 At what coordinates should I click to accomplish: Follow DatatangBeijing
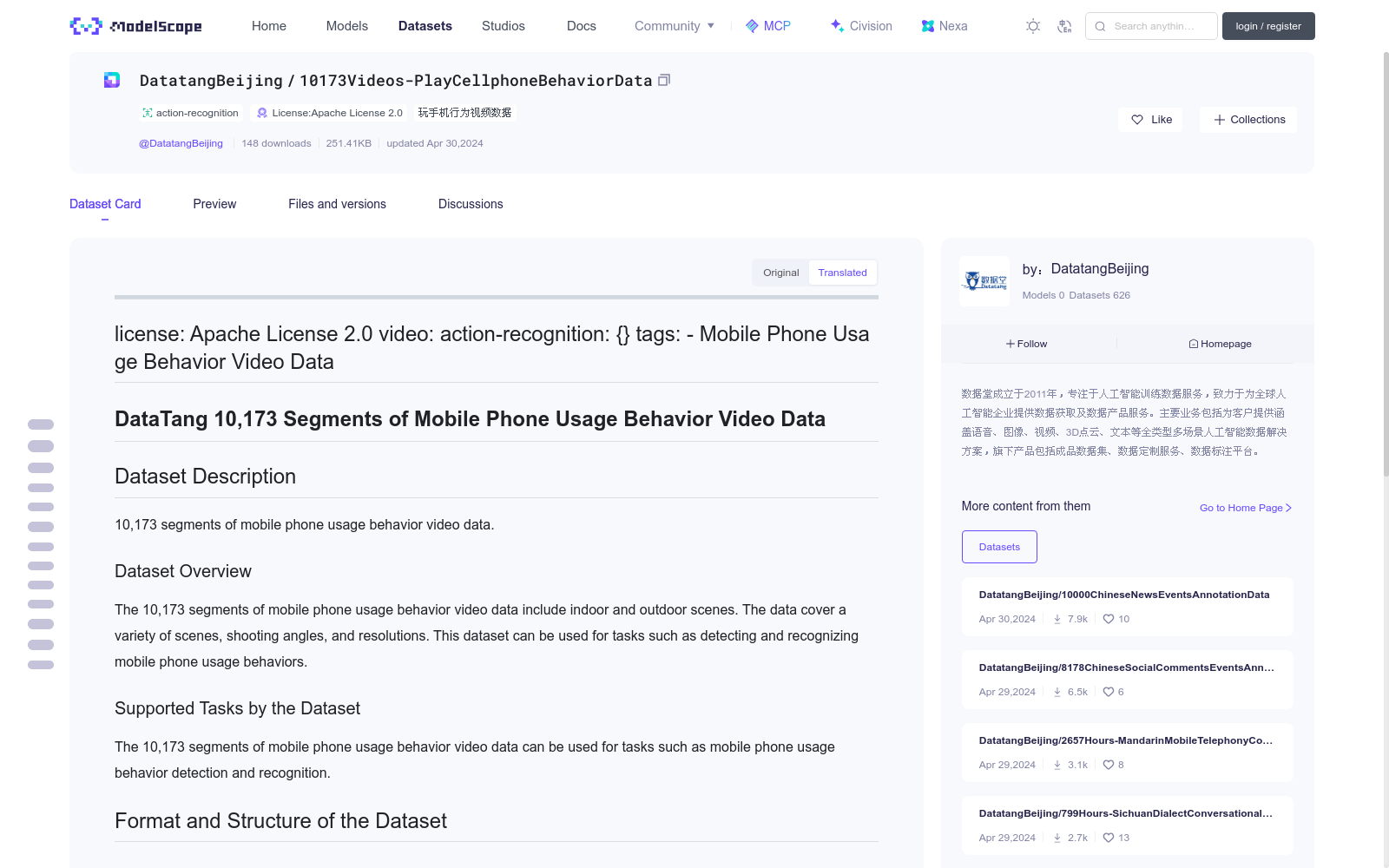tap(1026, 344)
